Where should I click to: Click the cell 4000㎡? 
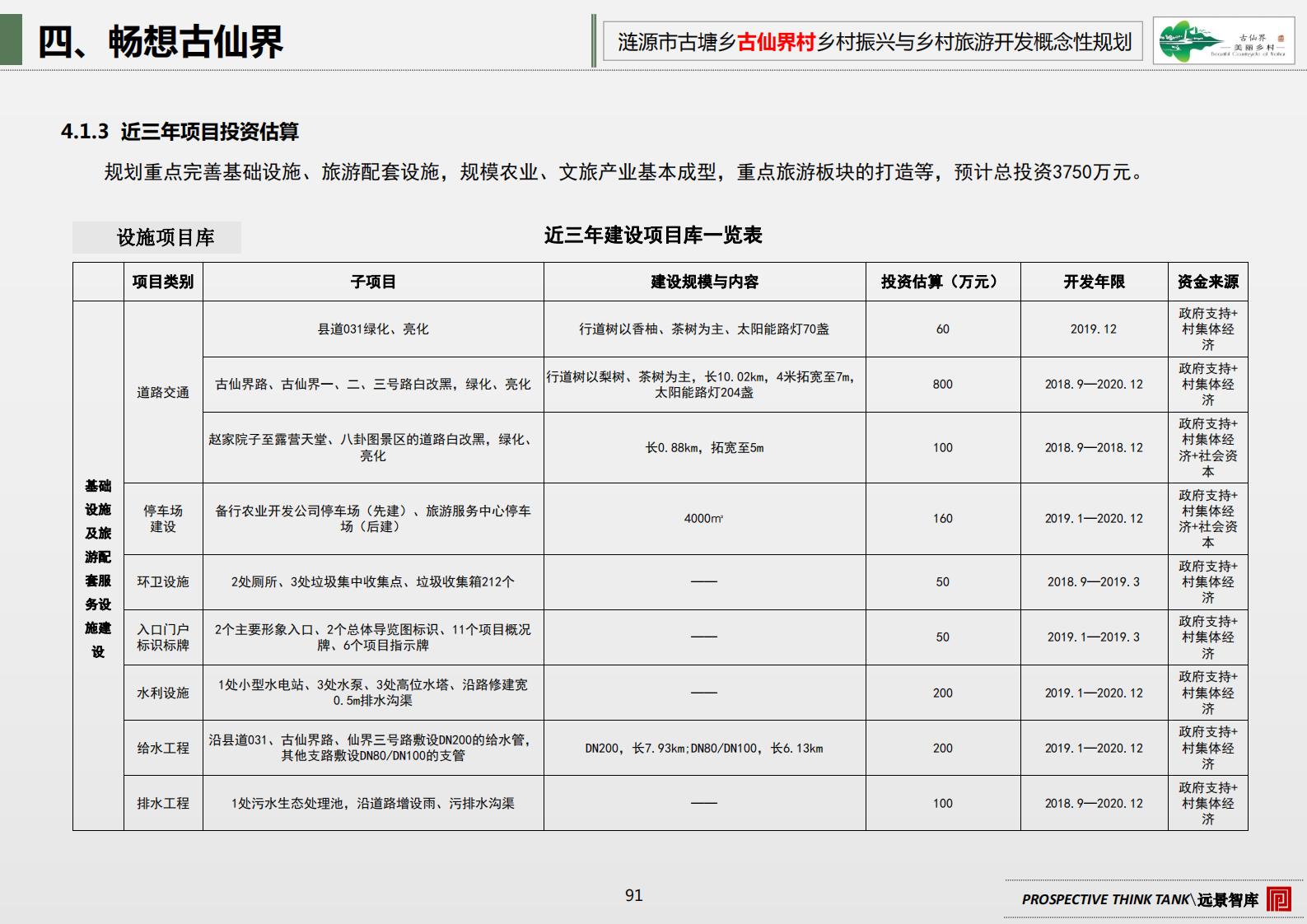point(705,519)
